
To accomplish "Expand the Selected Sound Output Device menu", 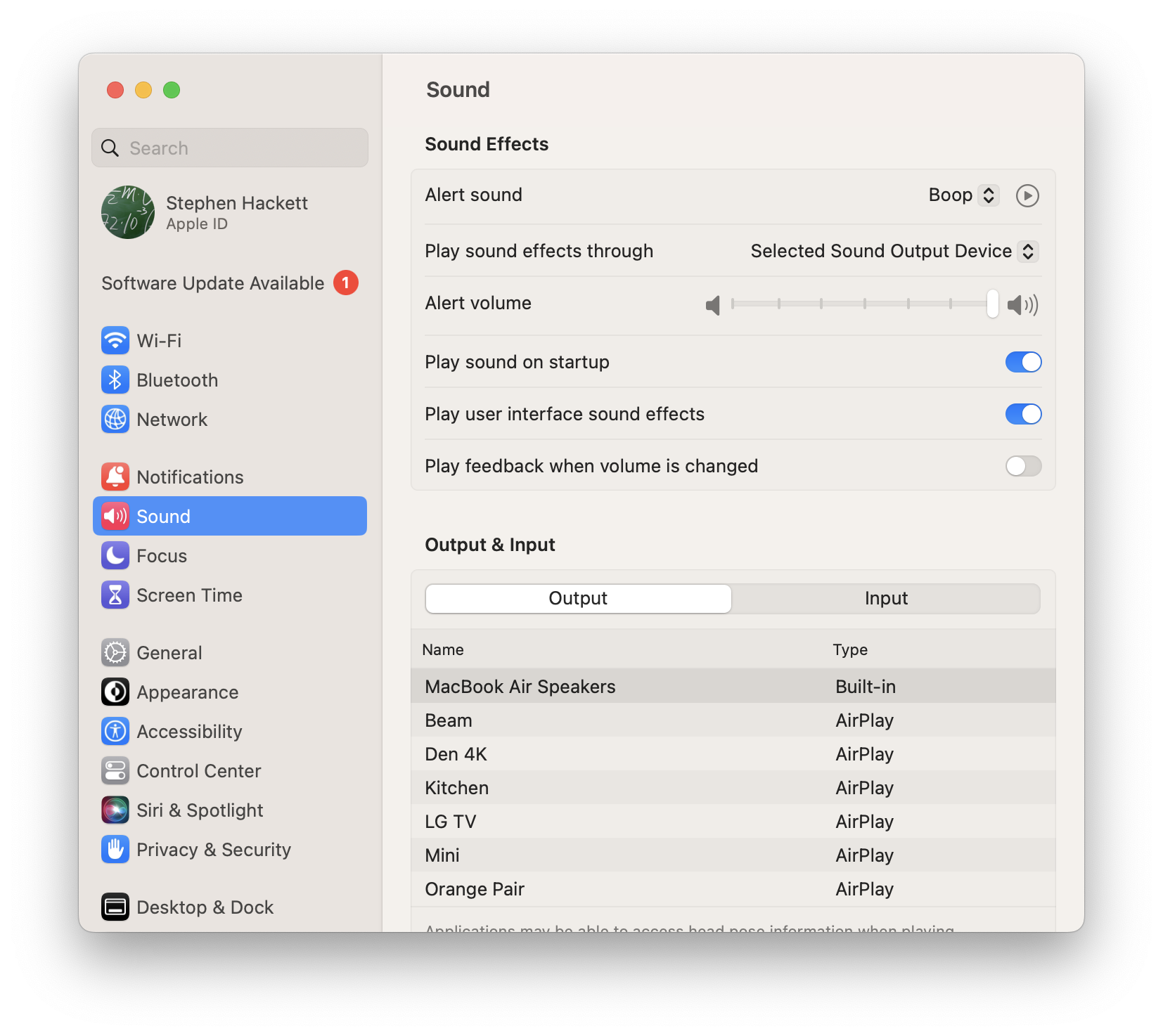I will pos(894,252).
